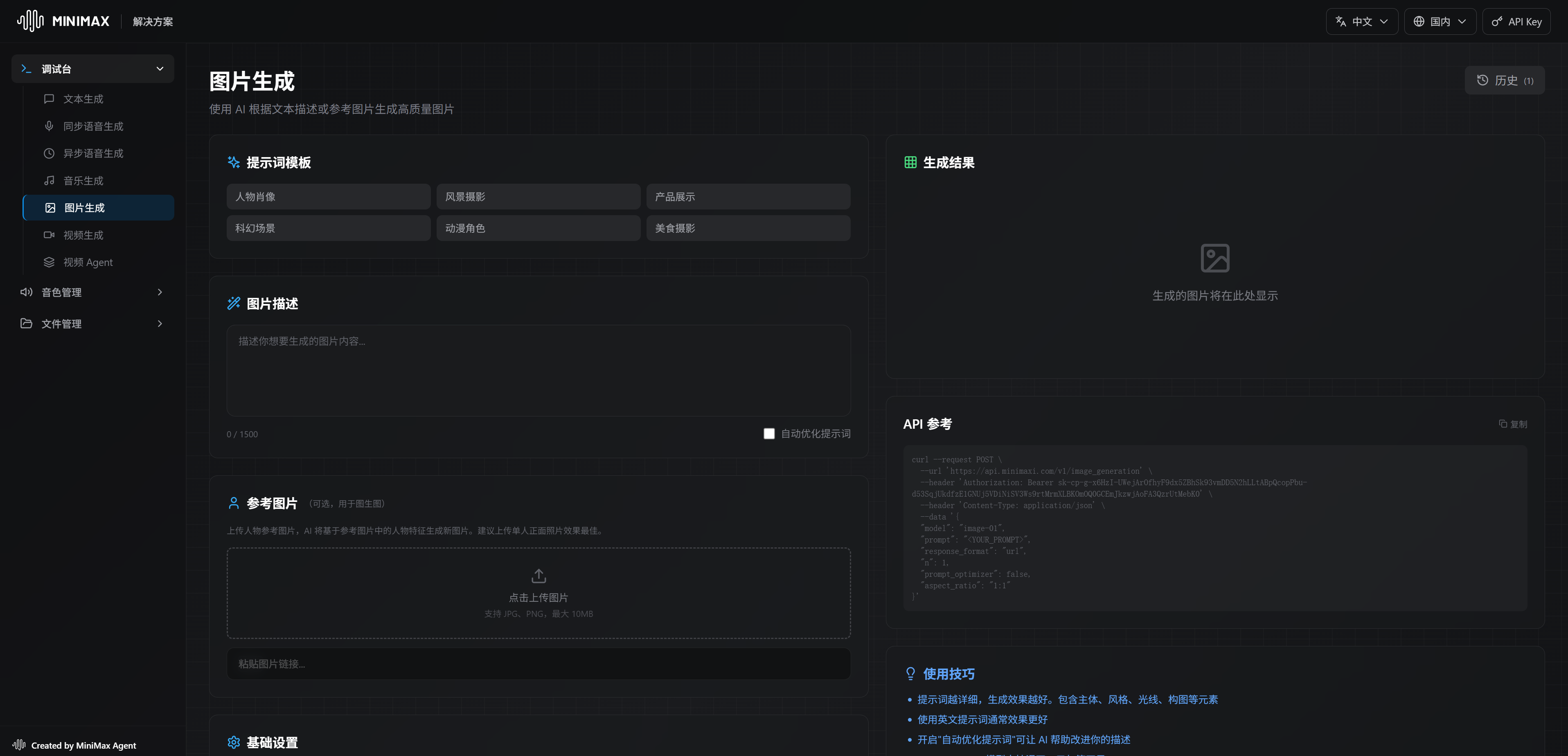Click the 使用英文提示词通常效果更好 tip
This screenshot has height=756, width=1568.
coord(982,719)
